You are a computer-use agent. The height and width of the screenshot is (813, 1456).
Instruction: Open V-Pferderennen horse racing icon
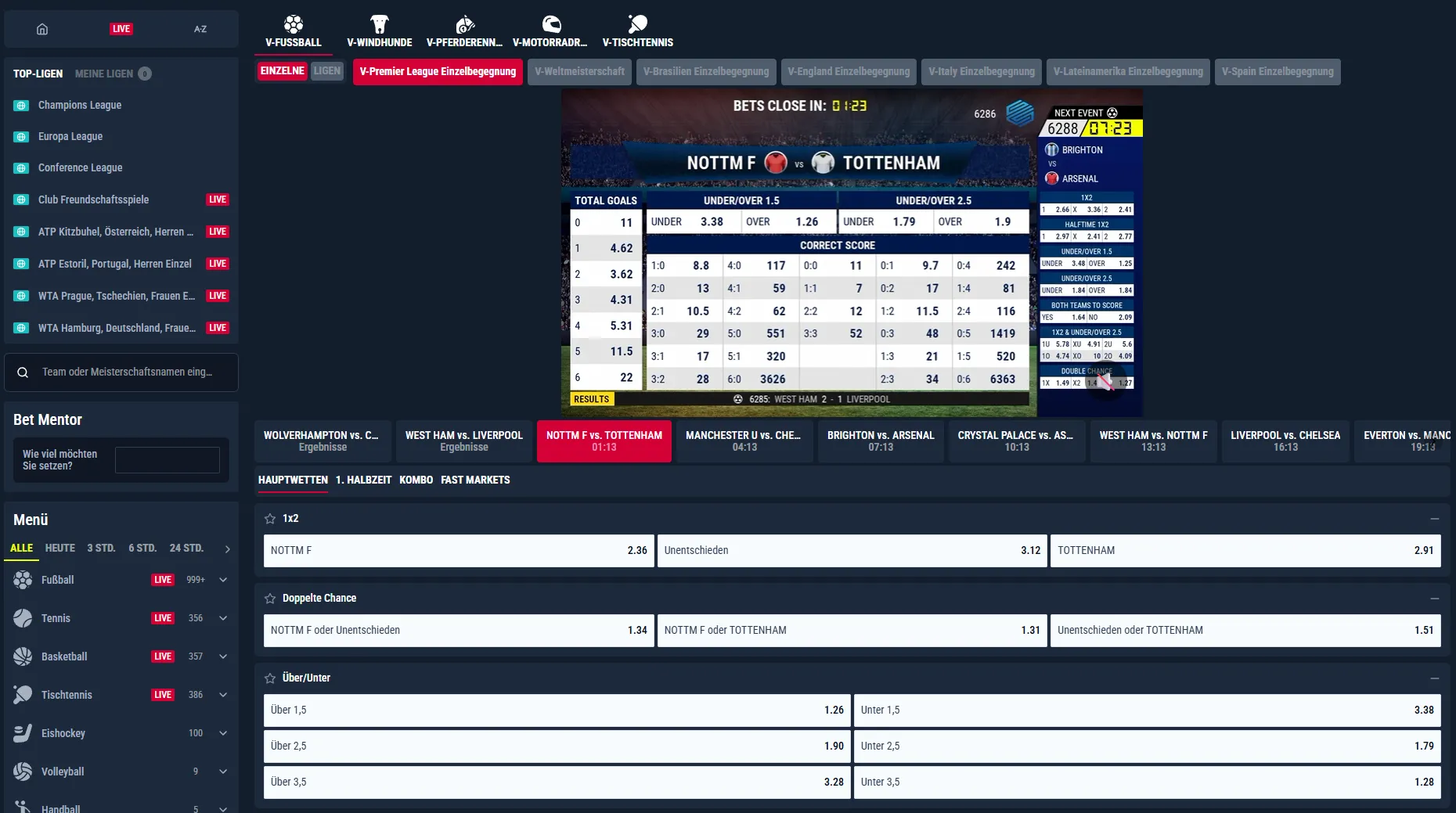(465, 23)
